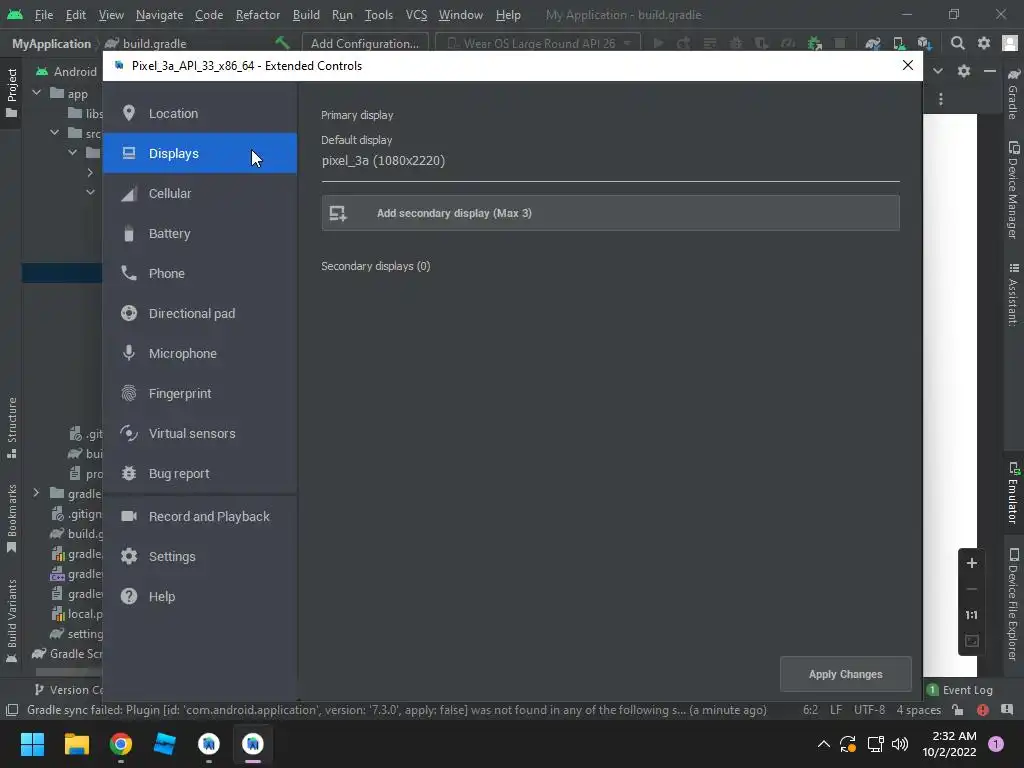Open Cellular settings in the sidebar
Viewport: 1024px width, 768px height.
[199, 193]
